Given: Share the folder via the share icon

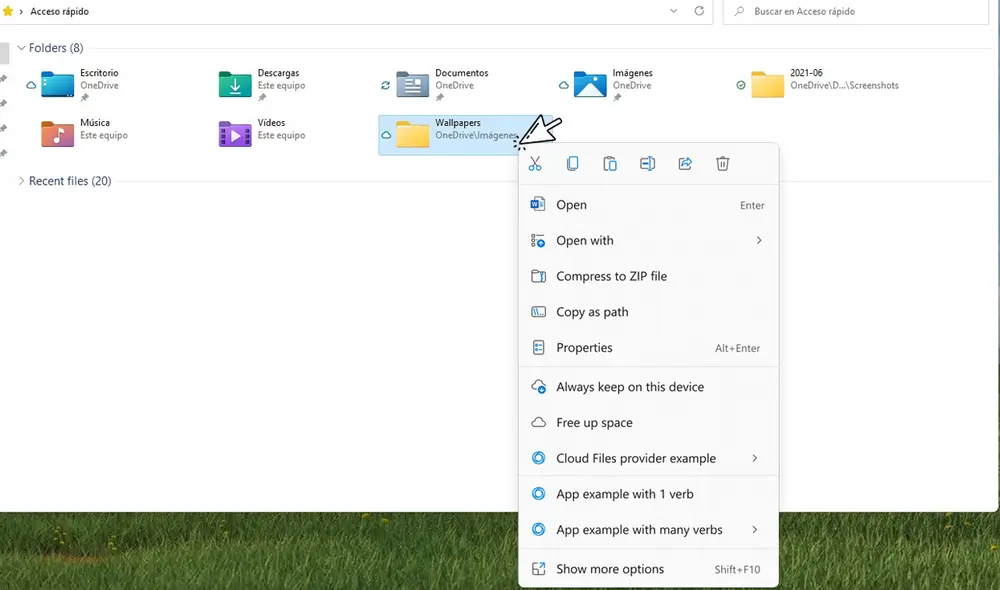Looking at the screenshot, I should [x=685, y=163].
